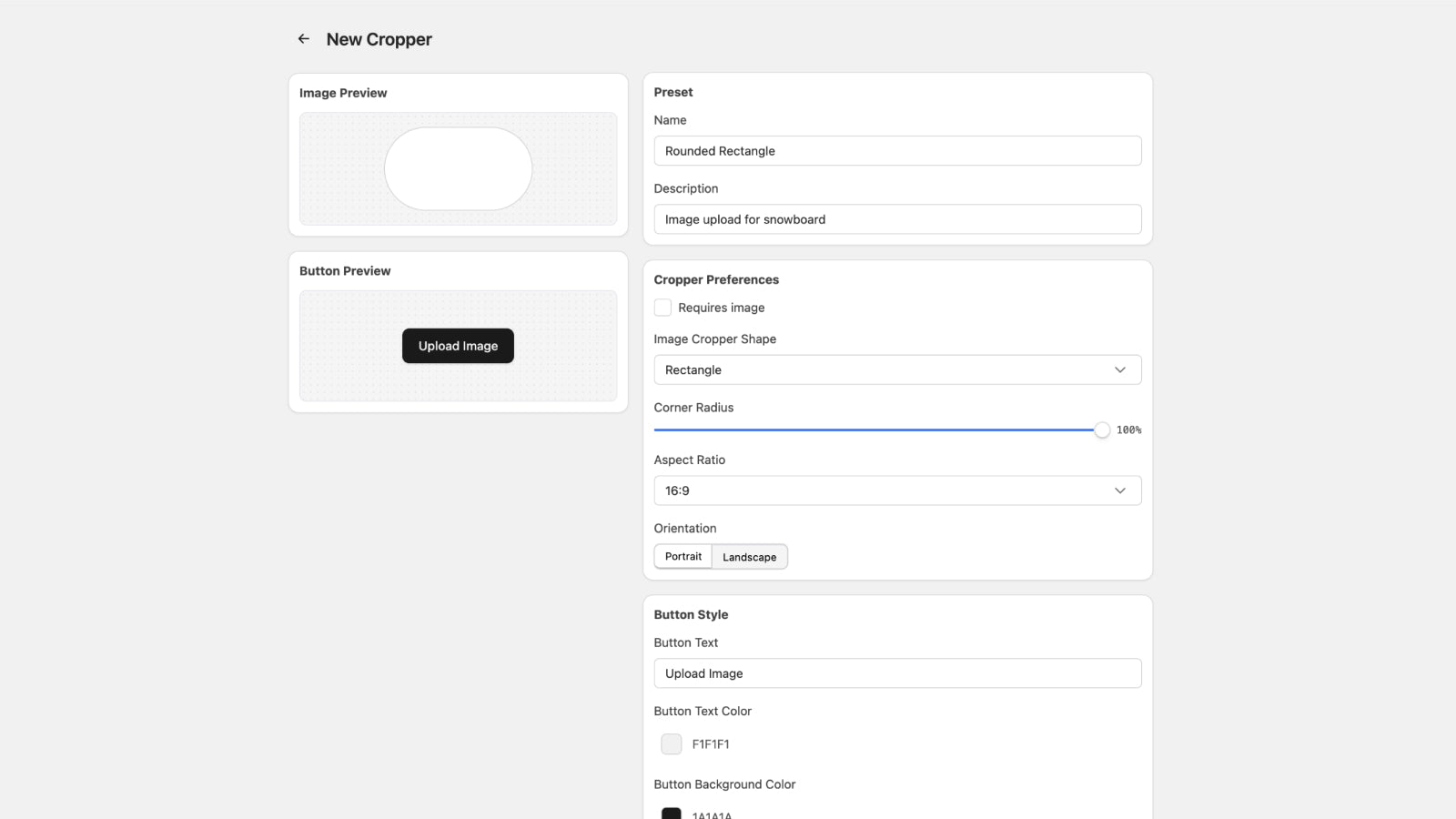Open the black Button Background Color swatch
Image resolution: width=1456 pixels, height=819 pixels.
[672, 814]
